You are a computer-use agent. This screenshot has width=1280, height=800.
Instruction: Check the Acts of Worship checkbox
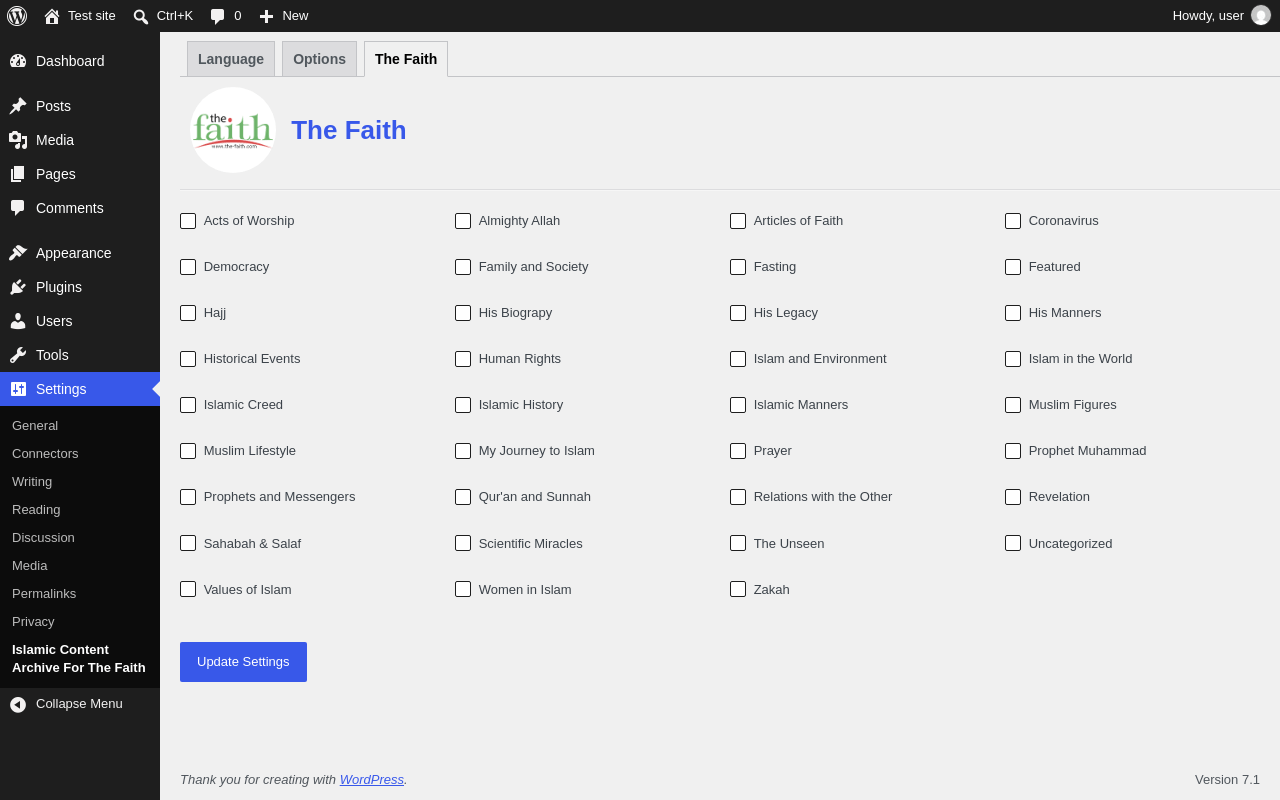tap(188, 221)
